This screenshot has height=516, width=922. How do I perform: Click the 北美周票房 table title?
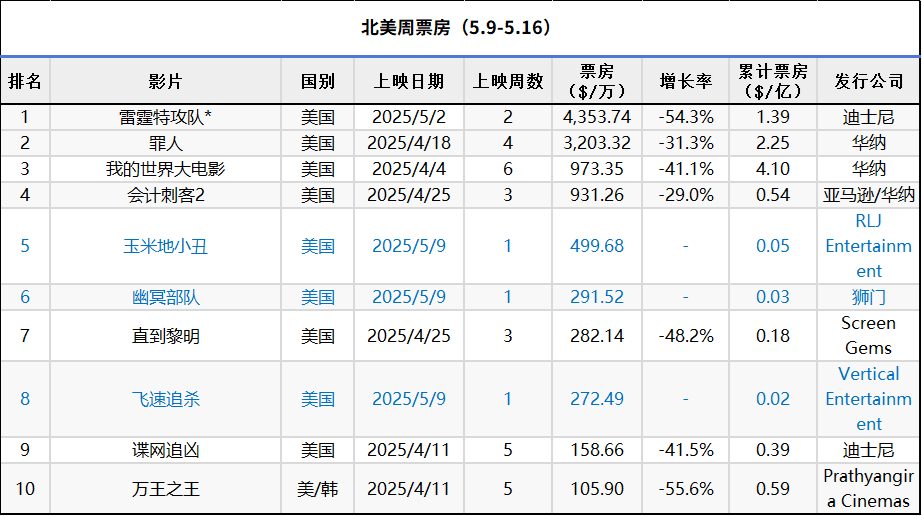(456, 28)
